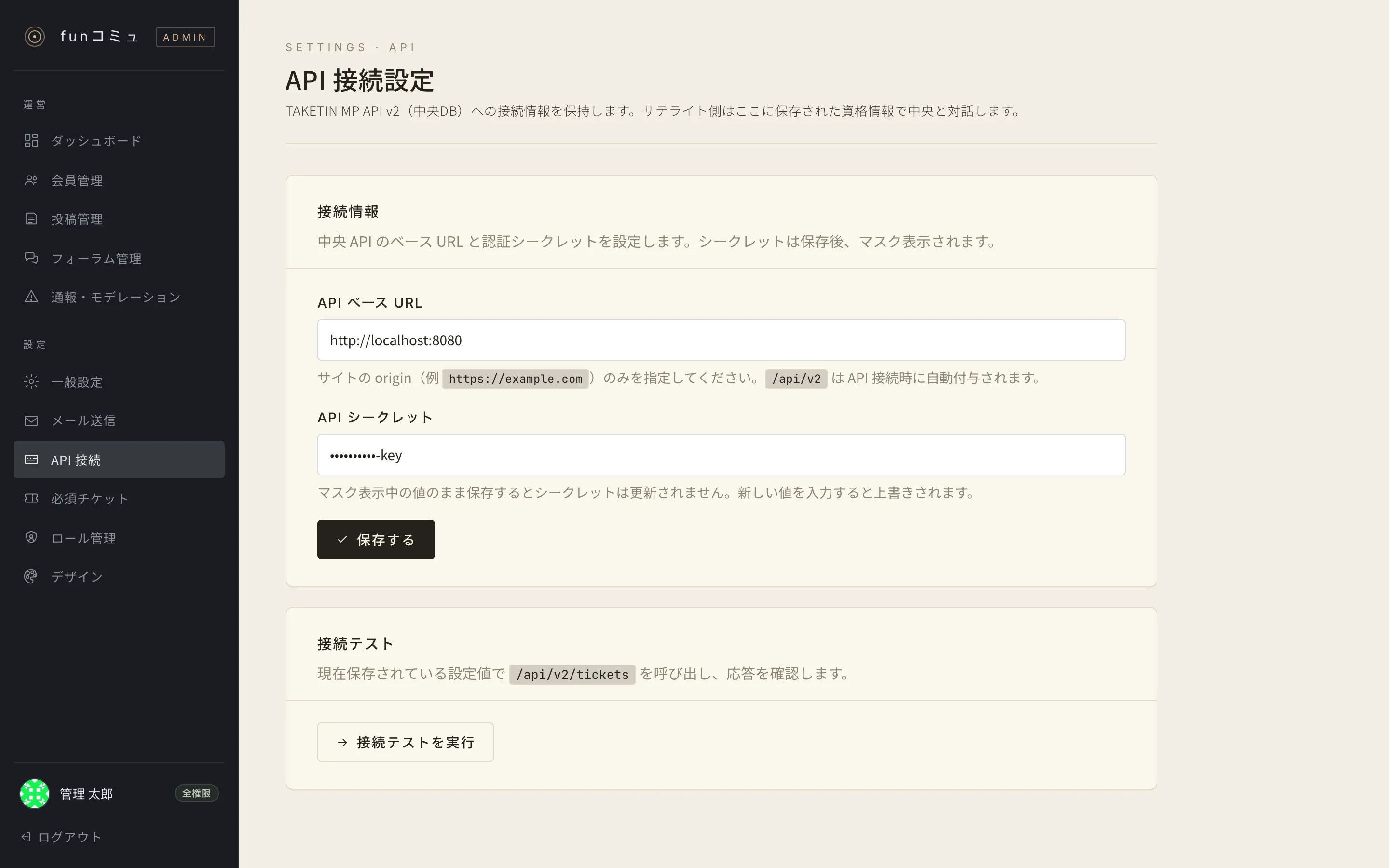Image resolution: width=1389 pixels, height=868 pixels.
Task: Click the 設定 sidebar section label
Action: (34, 344)
